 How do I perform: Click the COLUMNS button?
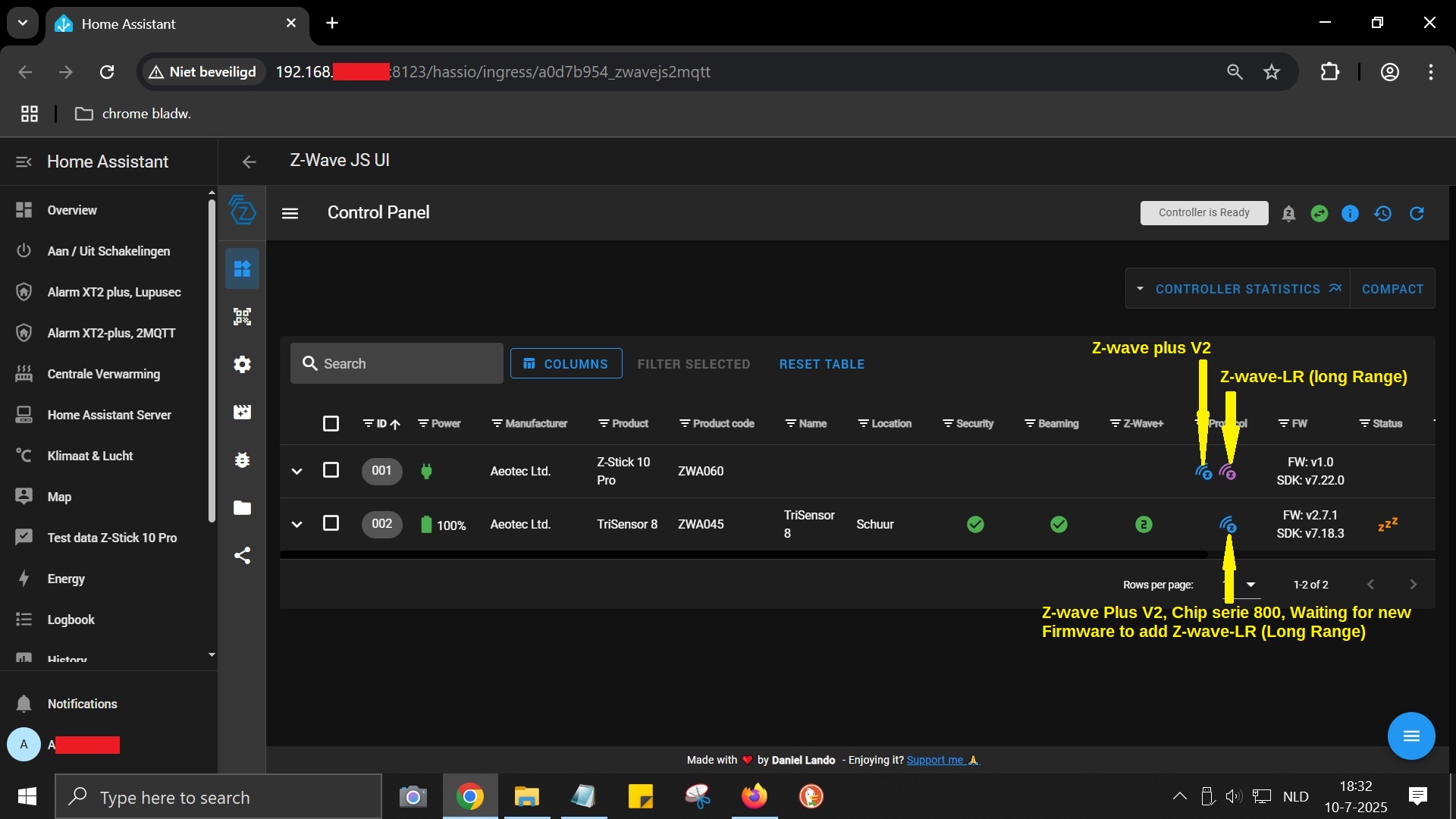click(x=566, y=363)
